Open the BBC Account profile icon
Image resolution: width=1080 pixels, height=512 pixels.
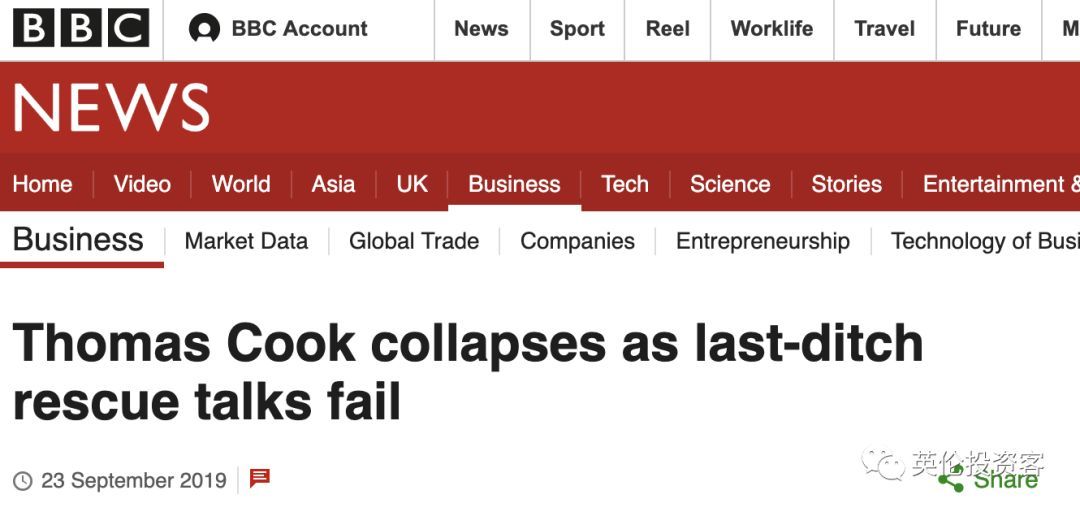204,29
